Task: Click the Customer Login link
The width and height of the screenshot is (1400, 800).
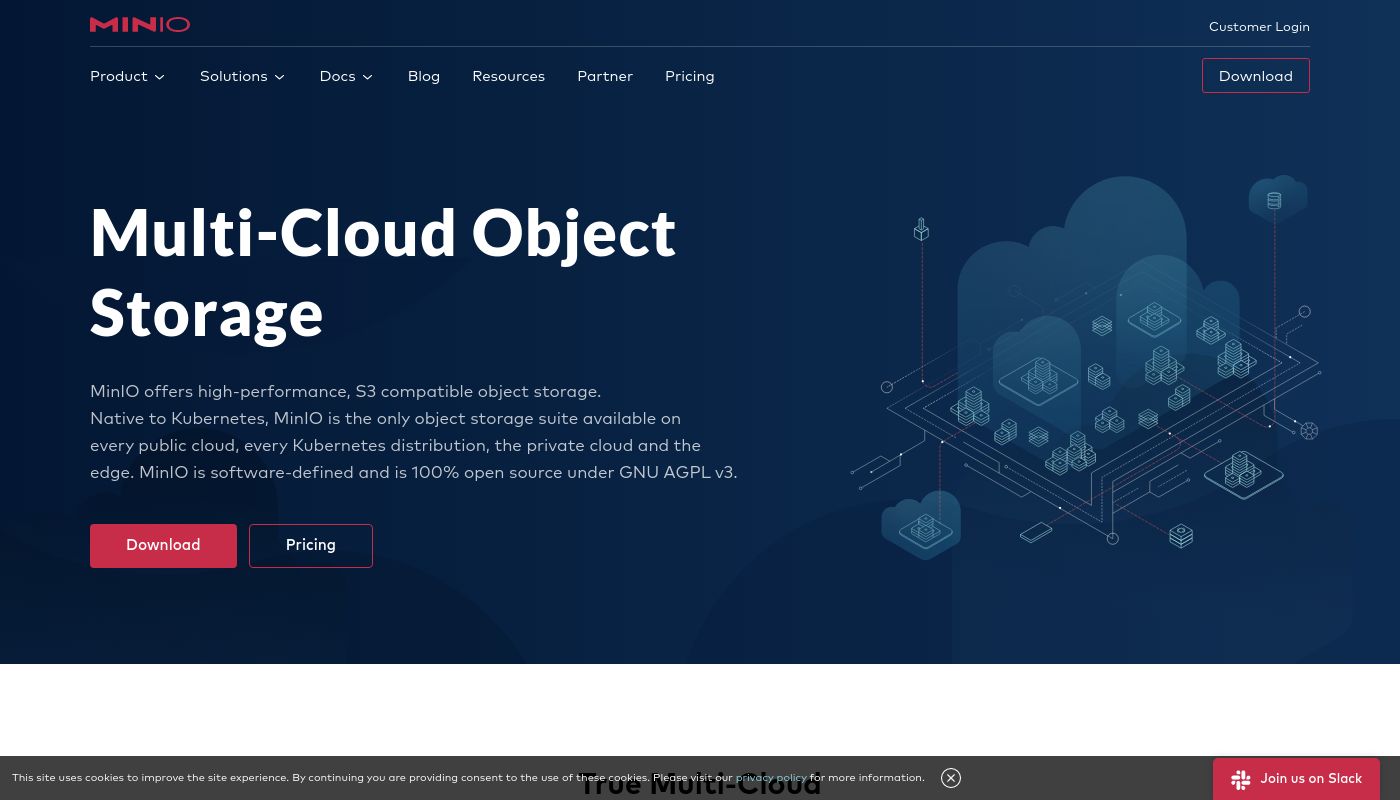Action: (1259, 27)
